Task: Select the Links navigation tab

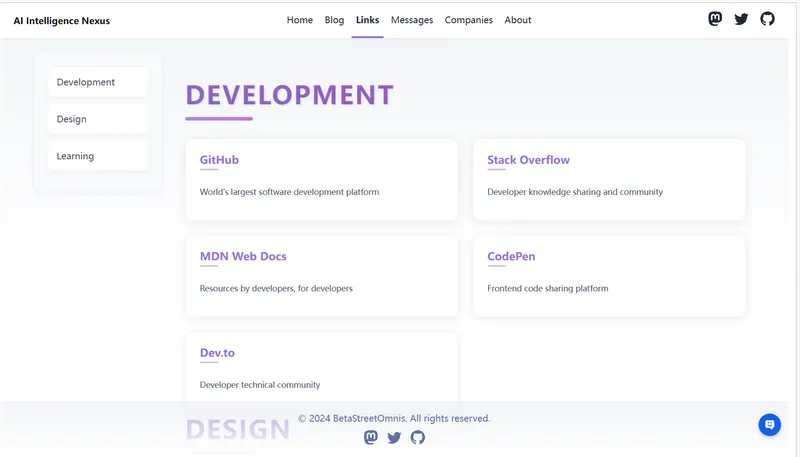Action: (367, 20)
